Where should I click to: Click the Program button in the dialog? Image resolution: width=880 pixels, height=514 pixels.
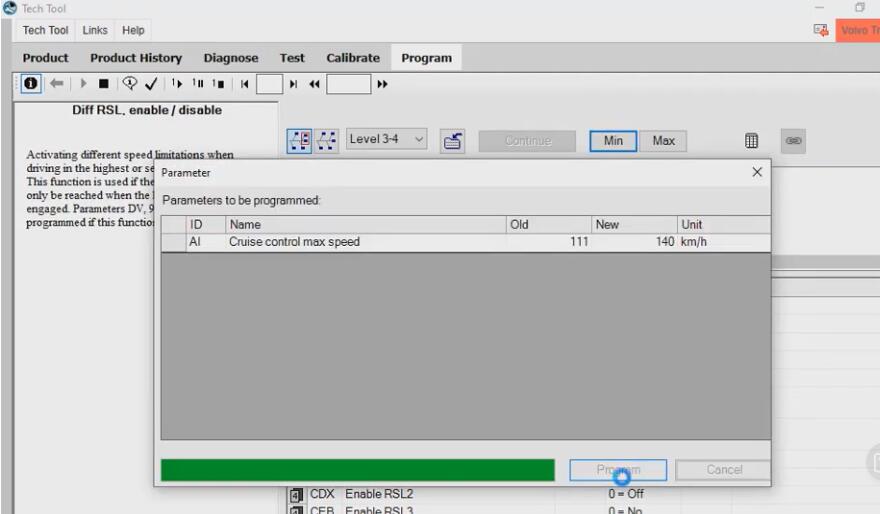[618, 470]
